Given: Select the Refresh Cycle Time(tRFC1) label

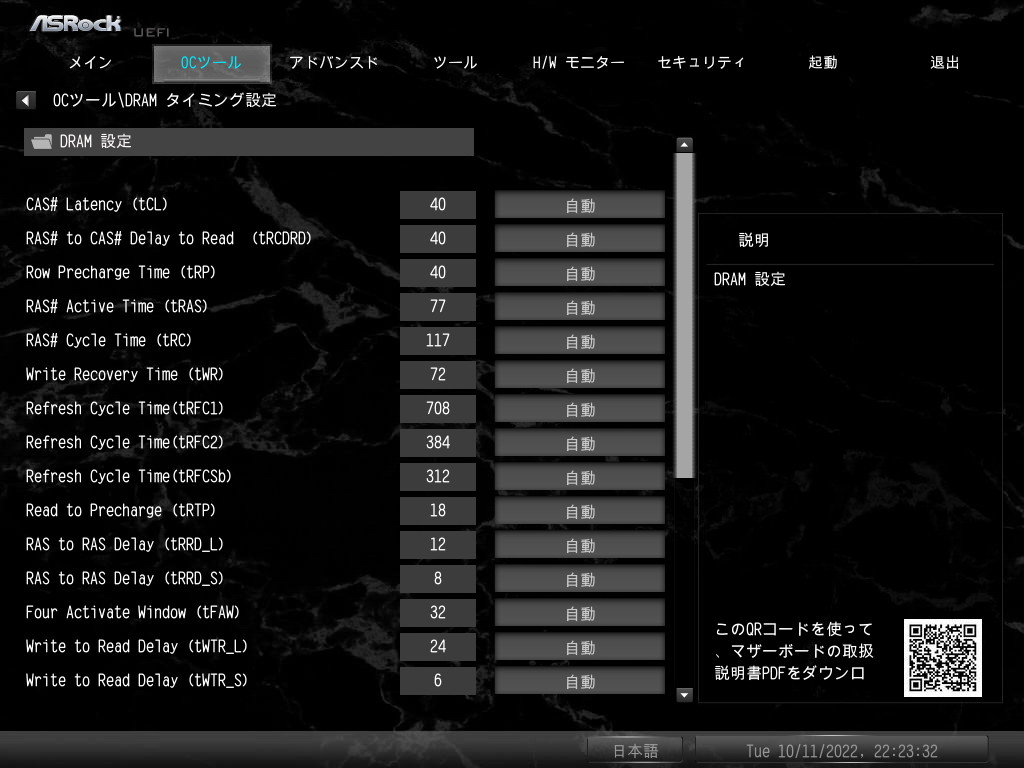Looking at the screenshot, I should [x=125, y=408].
